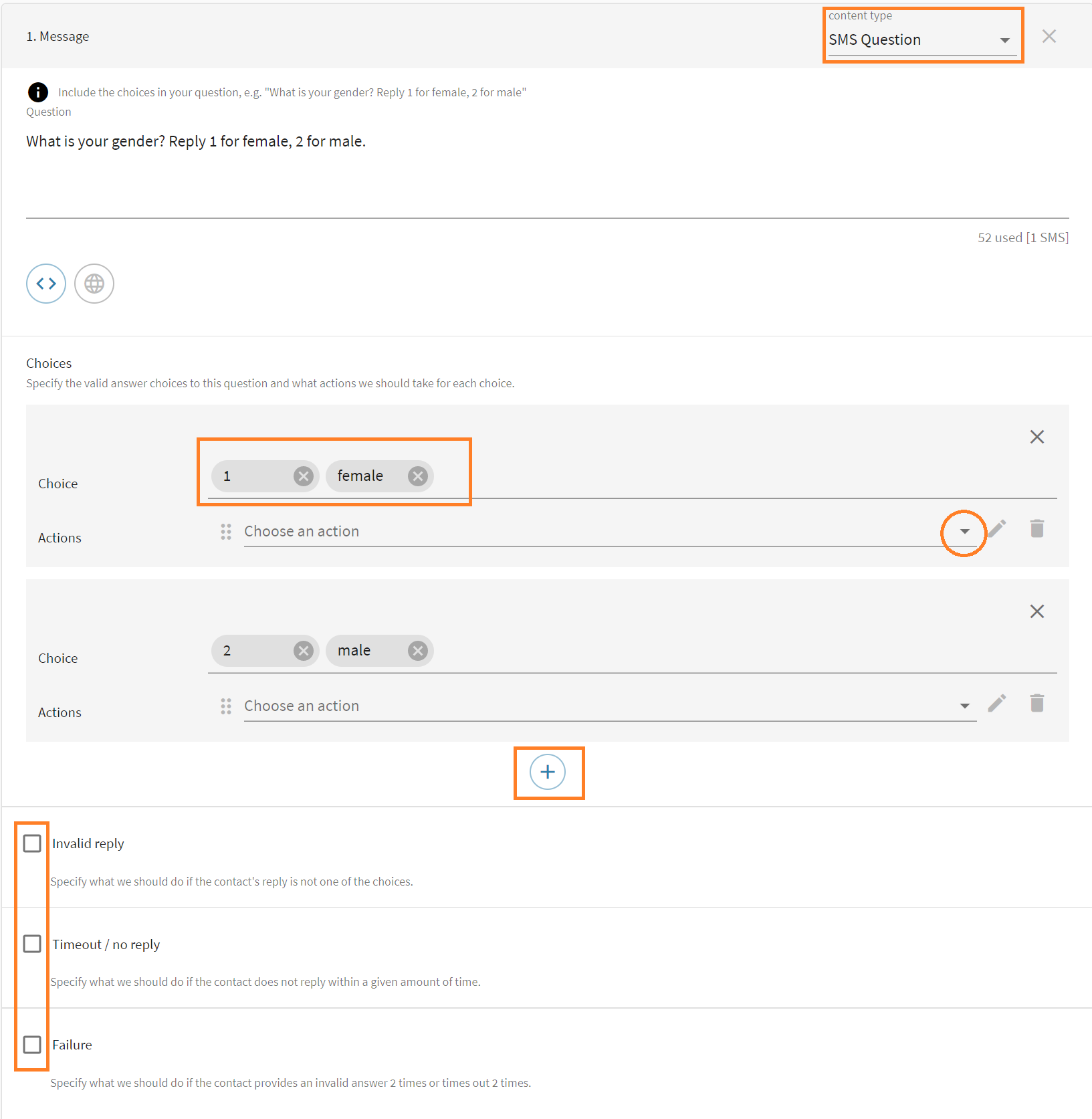Delete the male choice action via trash
Viewport: 1092px width, 1119px height.
(1037, 704)
